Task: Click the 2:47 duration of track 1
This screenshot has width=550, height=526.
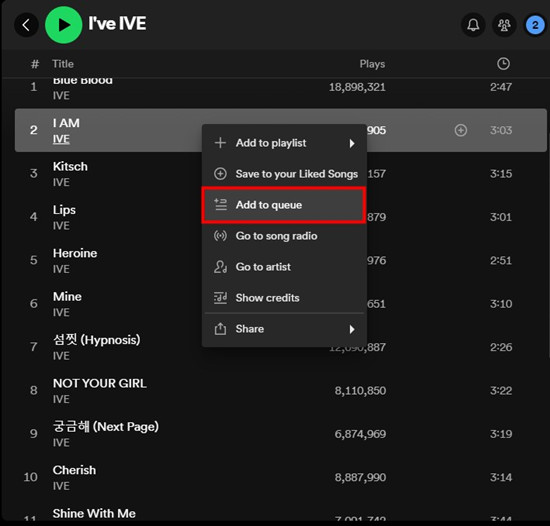Action: (501, 87)
